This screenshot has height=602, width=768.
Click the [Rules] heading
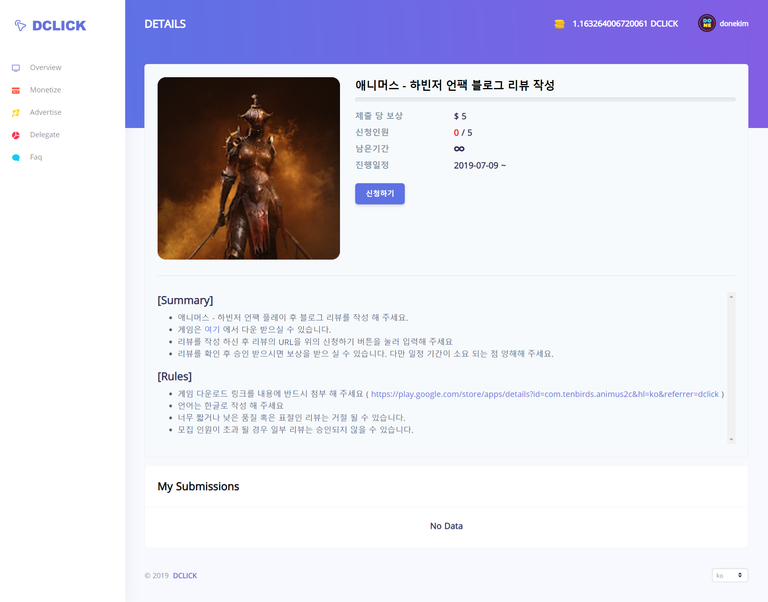tap(174, 376)
